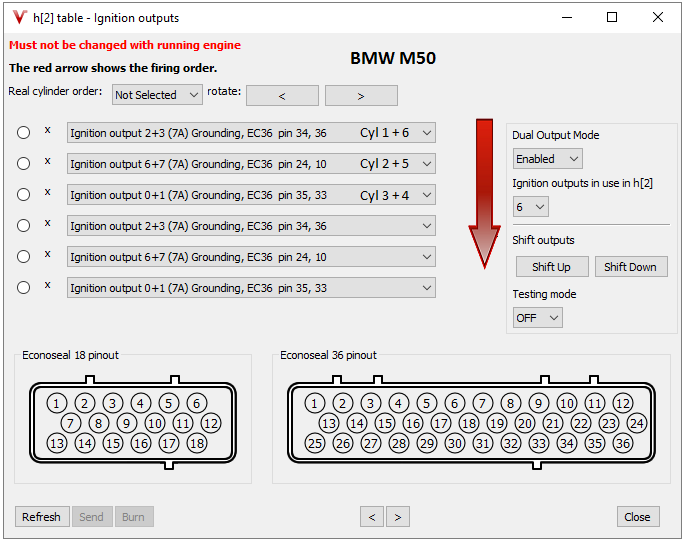This screenshot has height=540, width=682.
Task: Click pin 18 in Econoseal 18 pinout
Action: (197, 443)
